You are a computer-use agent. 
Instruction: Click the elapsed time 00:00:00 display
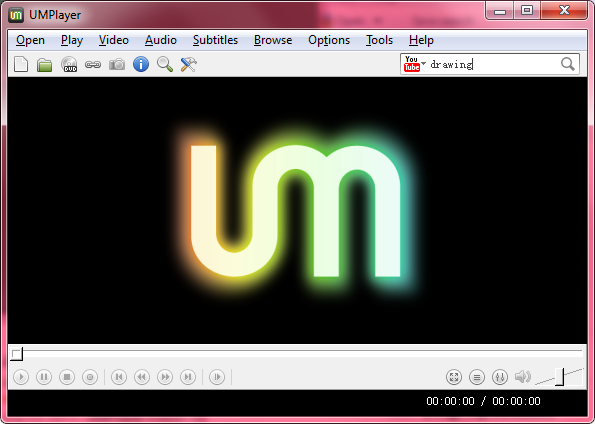click(450, 401)
